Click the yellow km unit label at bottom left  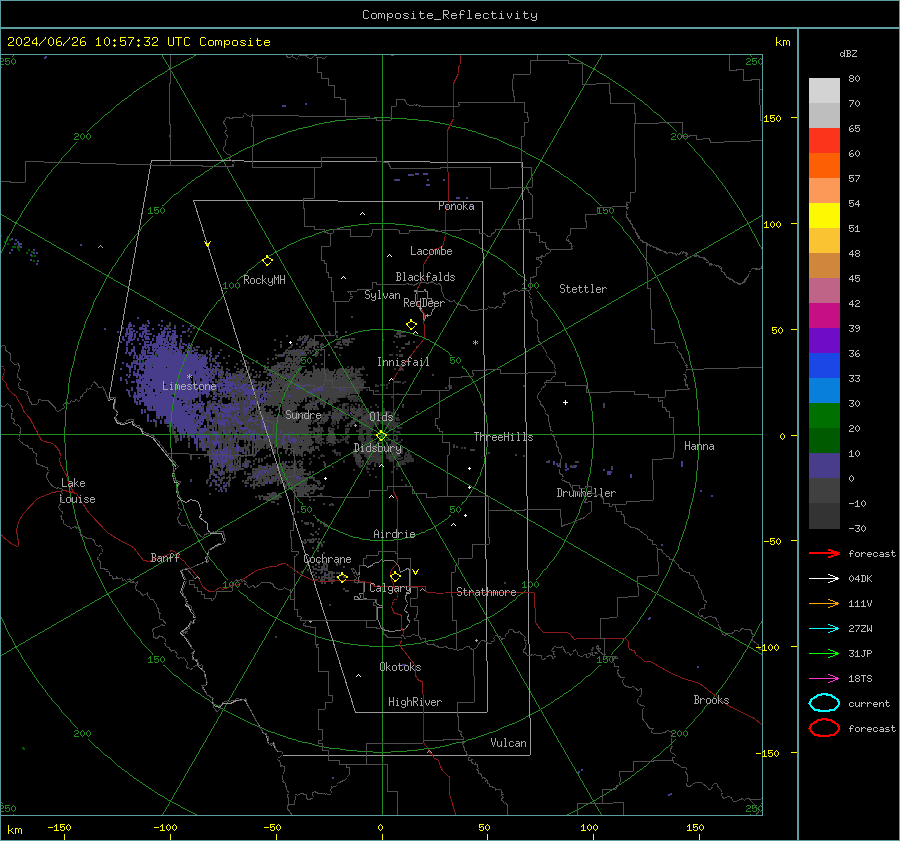tap(14, 830)
